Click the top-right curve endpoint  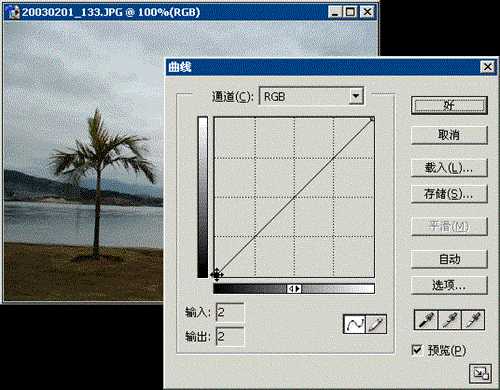point(372,119)
